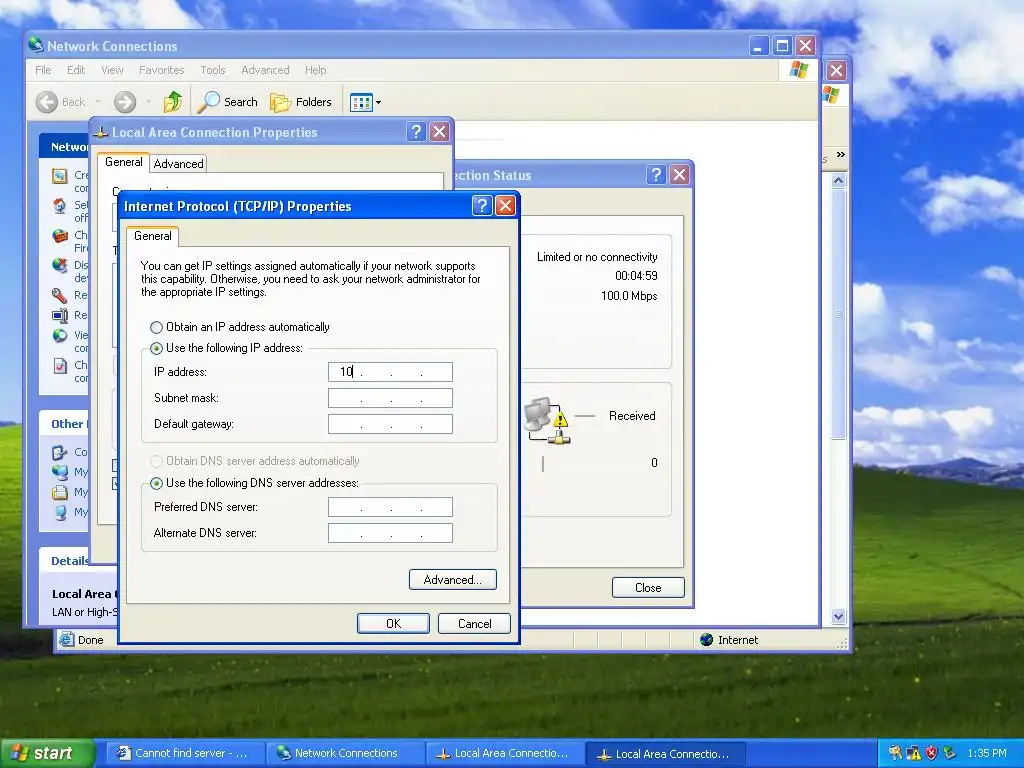Click the Subnet mask input field
This screenshot has height=768, width=1024.
click(x=390, y=398)
